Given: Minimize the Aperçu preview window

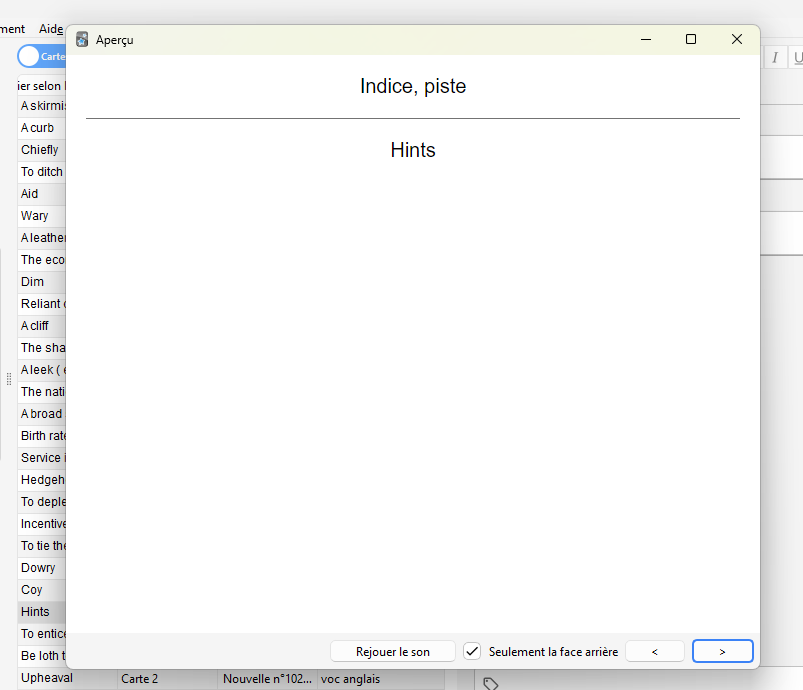Looking at the screenshot, I should pyautogui.click(x=646, y=39).
